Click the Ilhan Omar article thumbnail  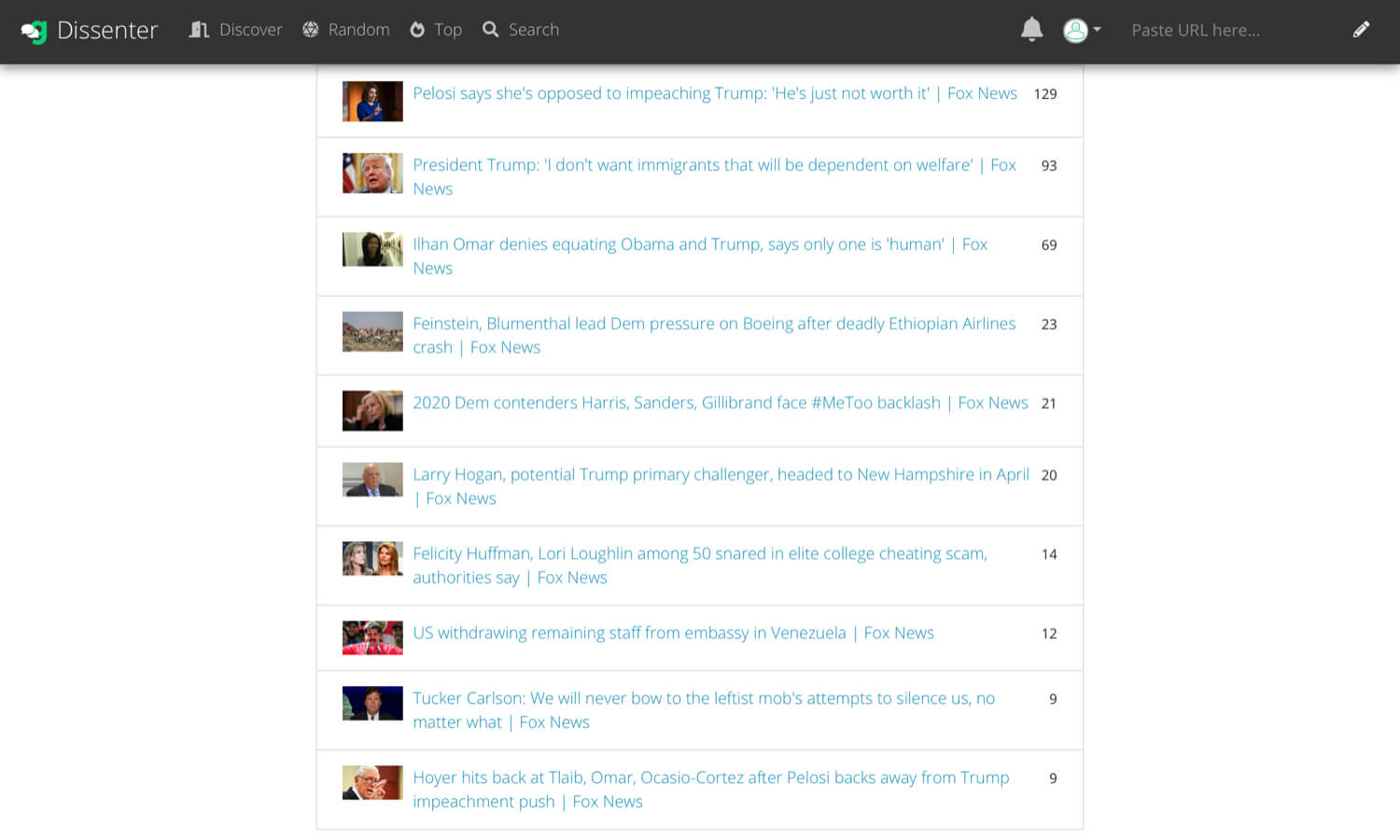click(372, 249)
